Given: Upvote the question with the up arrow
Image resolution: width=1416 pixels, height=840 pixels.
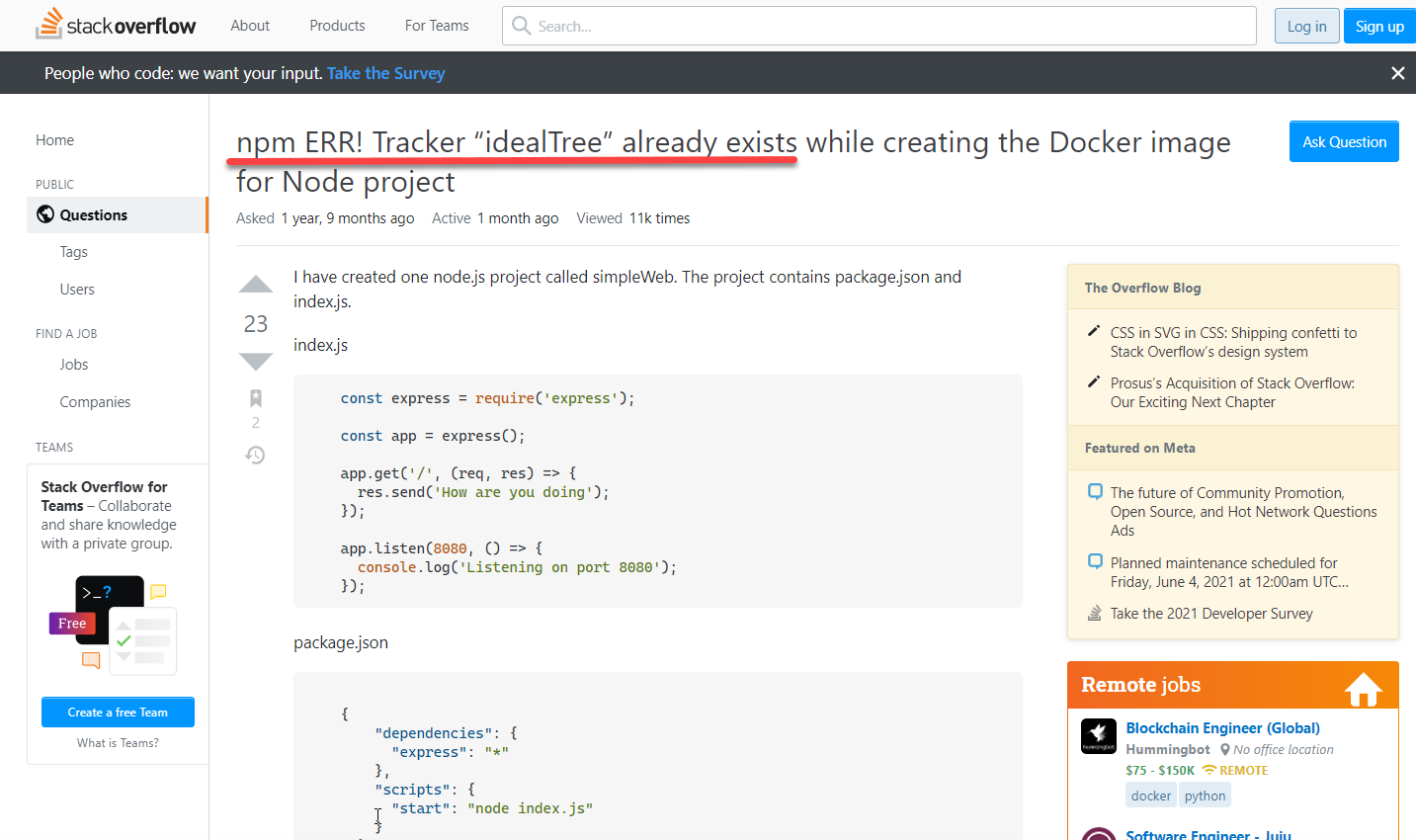Looking at the screenshot, I should [255, 284].
